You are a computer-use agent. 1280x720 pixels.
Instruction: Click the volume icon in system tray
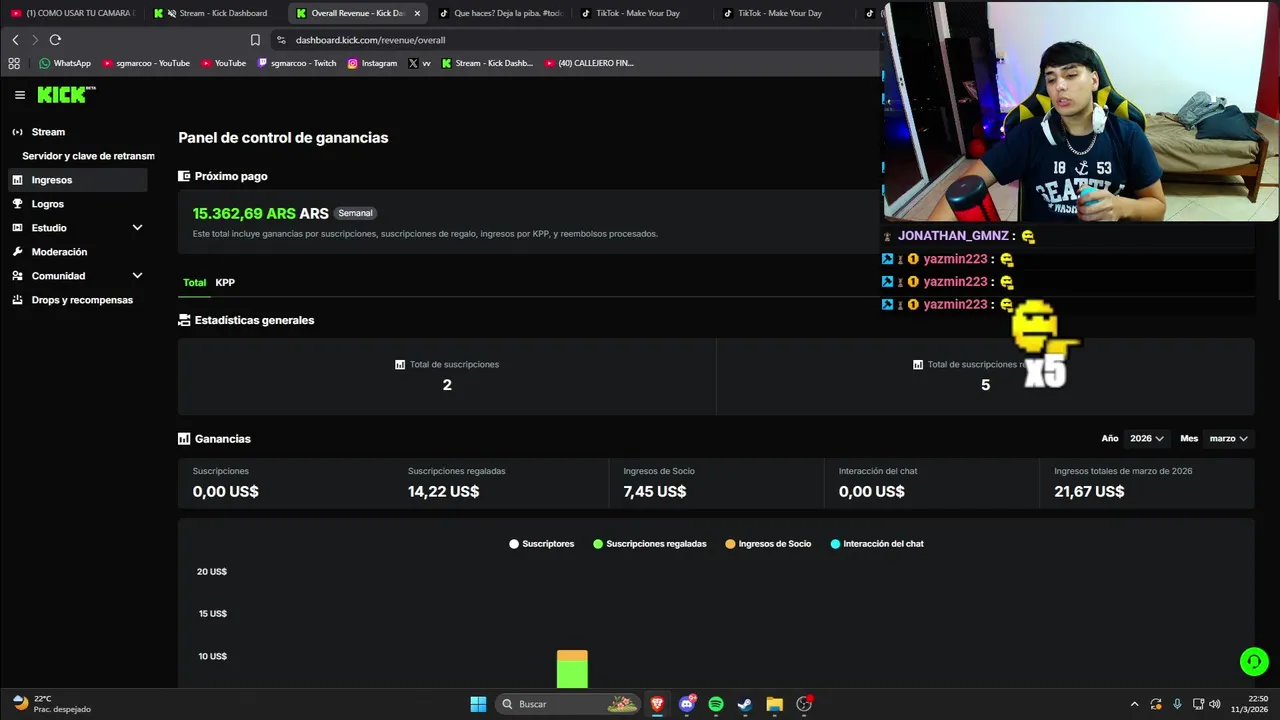pos(1215,704)
